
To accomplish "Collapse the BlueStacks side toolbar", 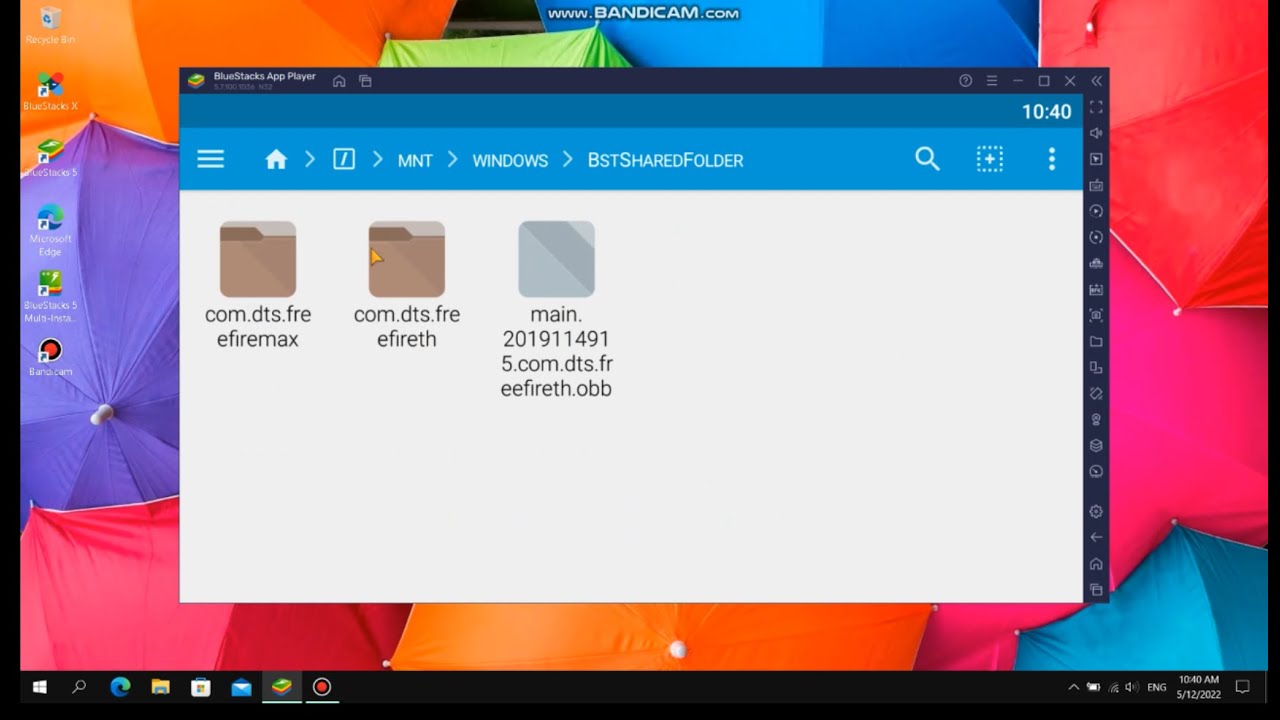I will click(x=1096, y=81).
